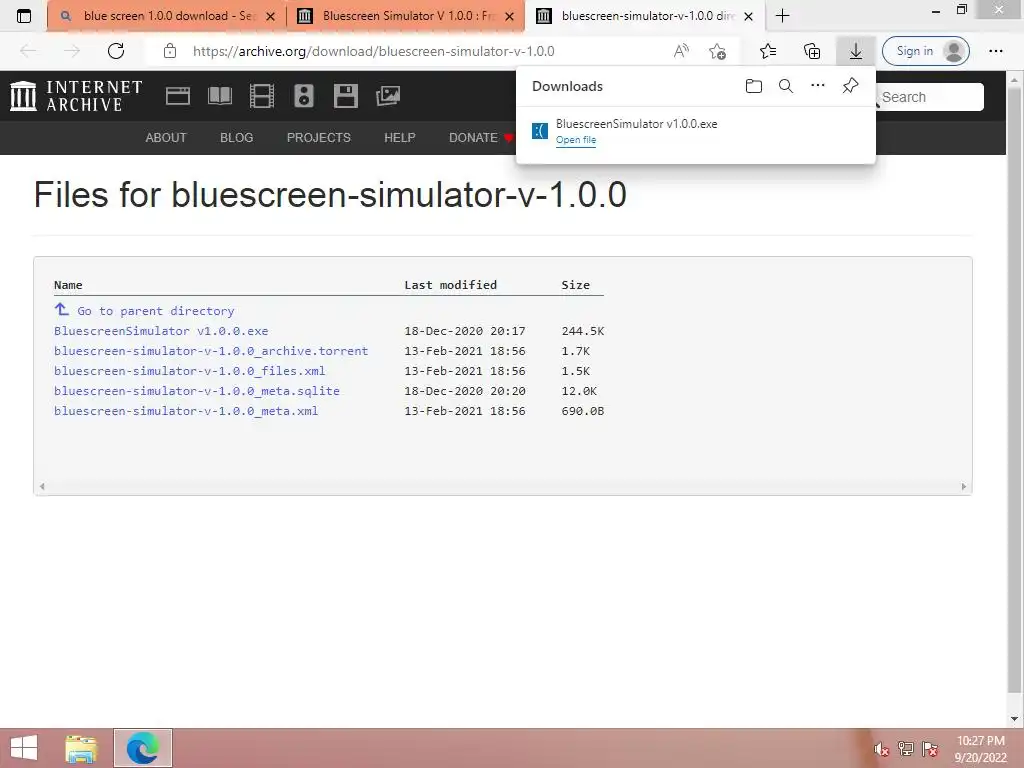This screenshot has width=1024, height=768.
Task: Open the Software floppy disk icon
Action: 345,96
